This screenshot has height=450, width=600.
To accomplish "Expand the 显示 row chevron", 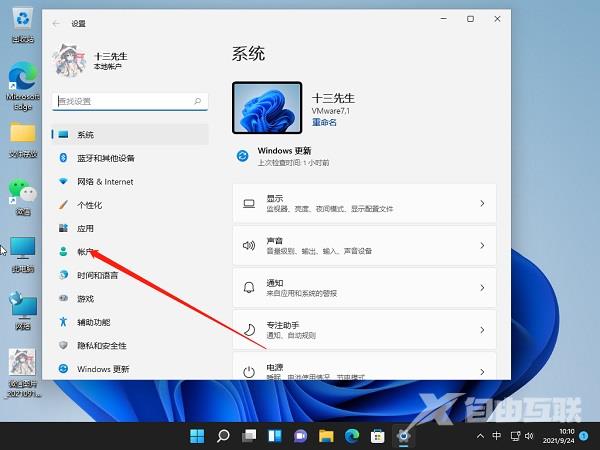I will [x=482, y=203].
